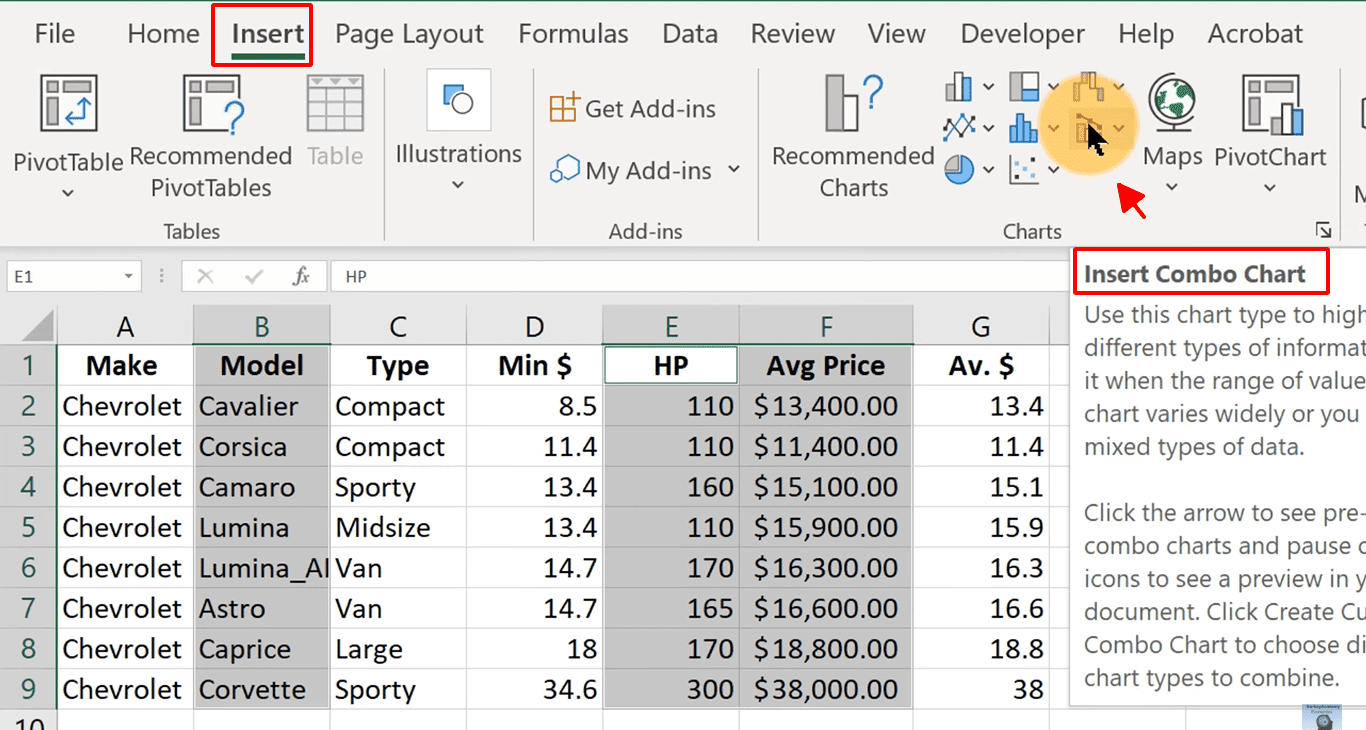Switch to the Formulas tab
The image size is (1366, 730).
573,34
